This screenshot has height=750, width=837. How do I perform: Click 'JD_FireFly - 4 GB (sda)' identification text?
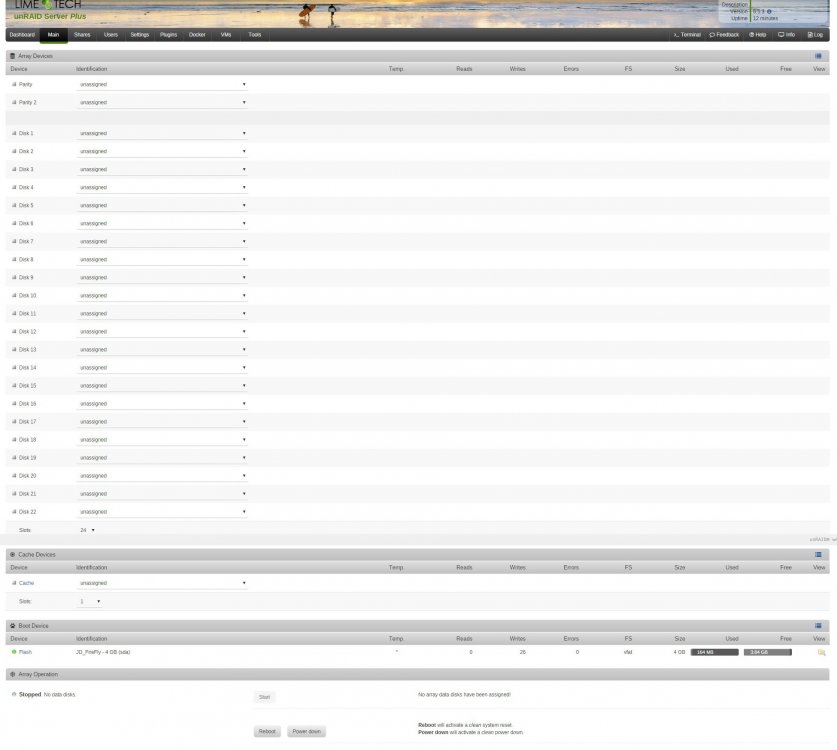[102, 652]
